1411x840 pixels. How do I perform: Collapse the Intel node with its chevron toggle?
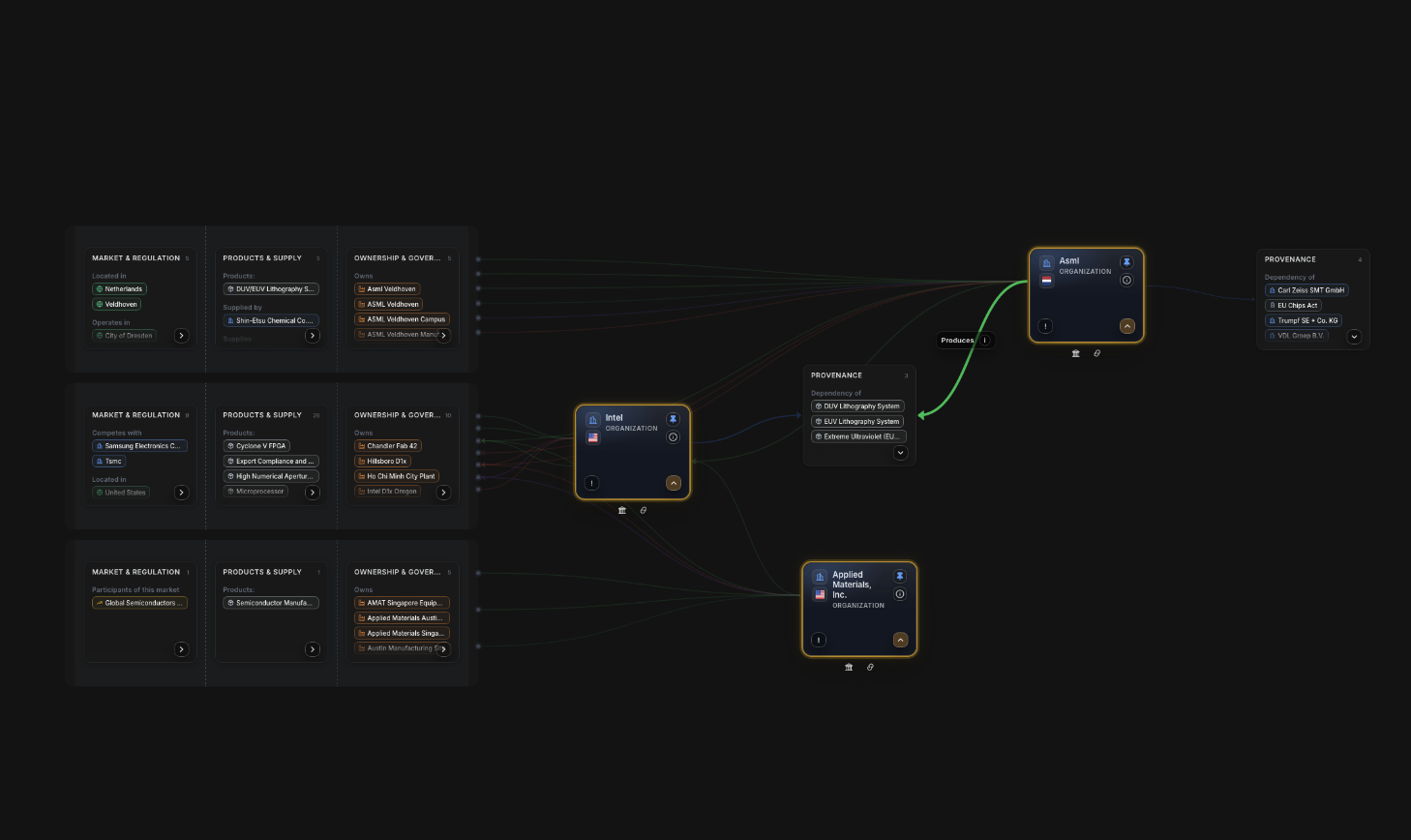674,483
